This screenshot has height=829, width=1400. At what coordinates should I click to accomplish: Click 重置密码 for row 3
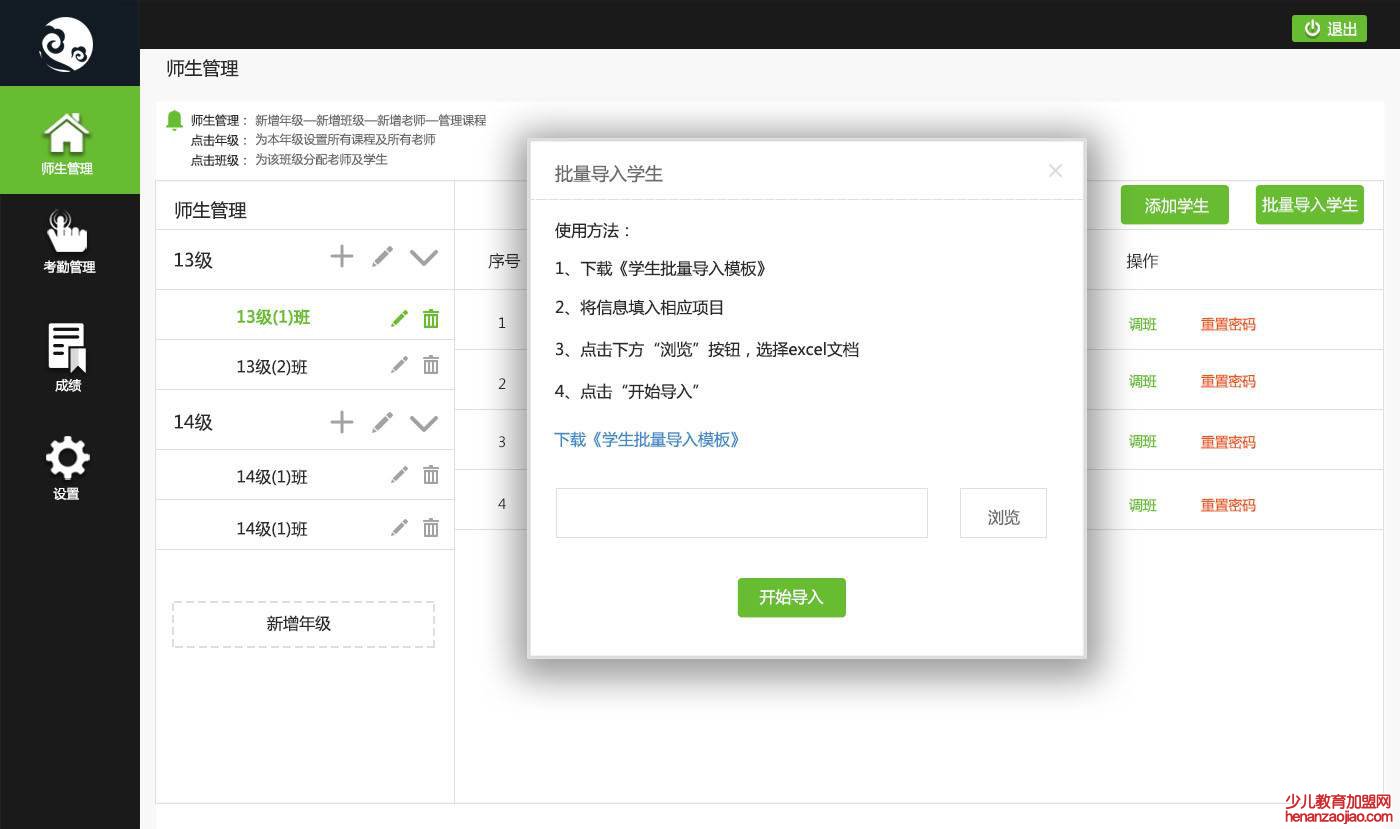[x=1228, y=442]
